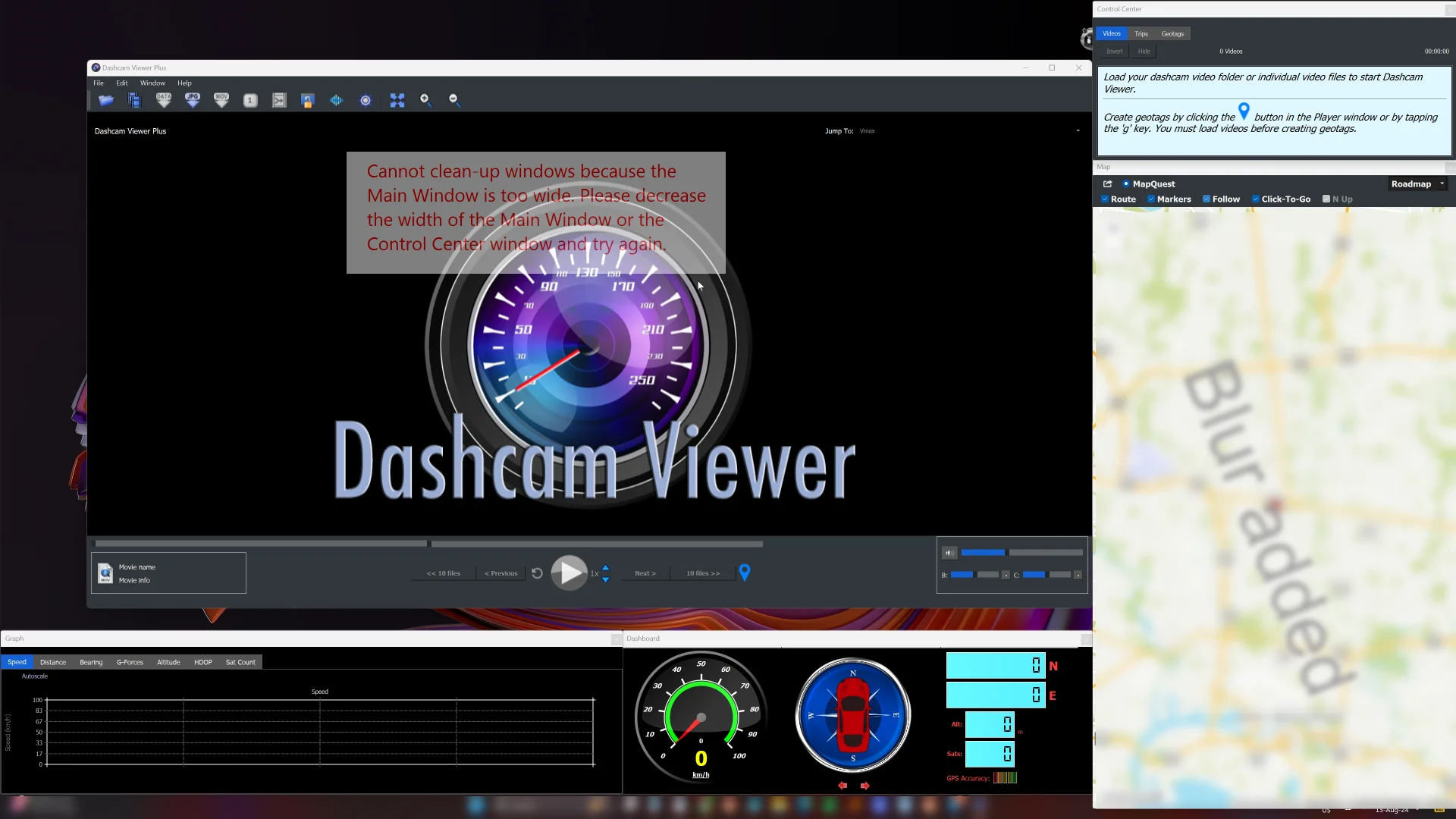Switch to the Videos tab
1456x819 pixels.
click(1112, 33)
